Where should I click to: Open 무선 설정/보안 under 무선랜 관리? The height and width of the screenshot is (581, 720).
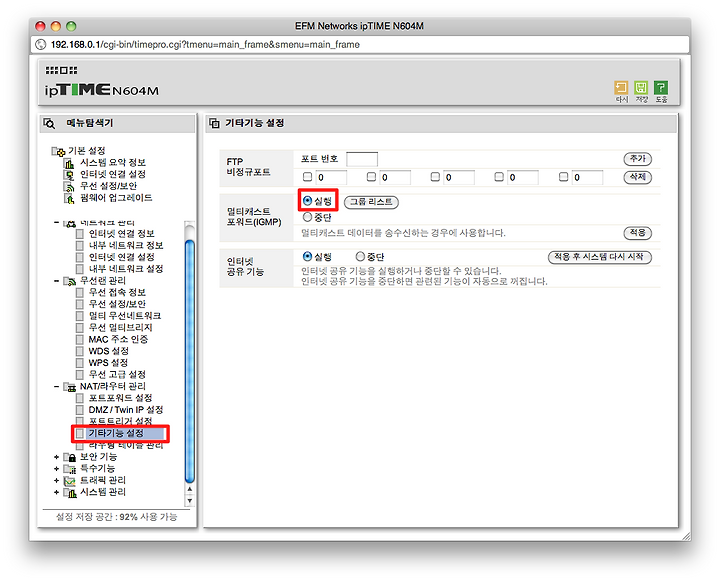[117, 304]
